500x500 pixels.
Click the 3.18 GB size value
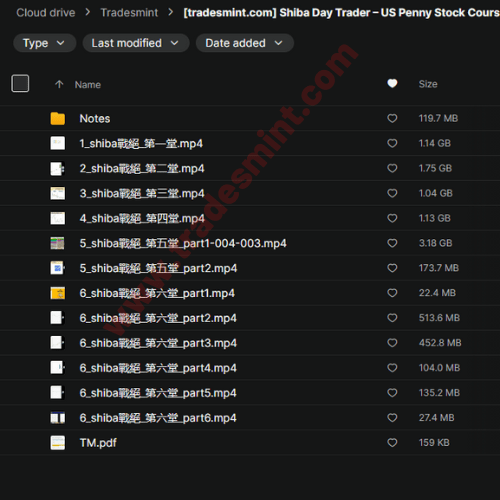(x=435, y=243)
